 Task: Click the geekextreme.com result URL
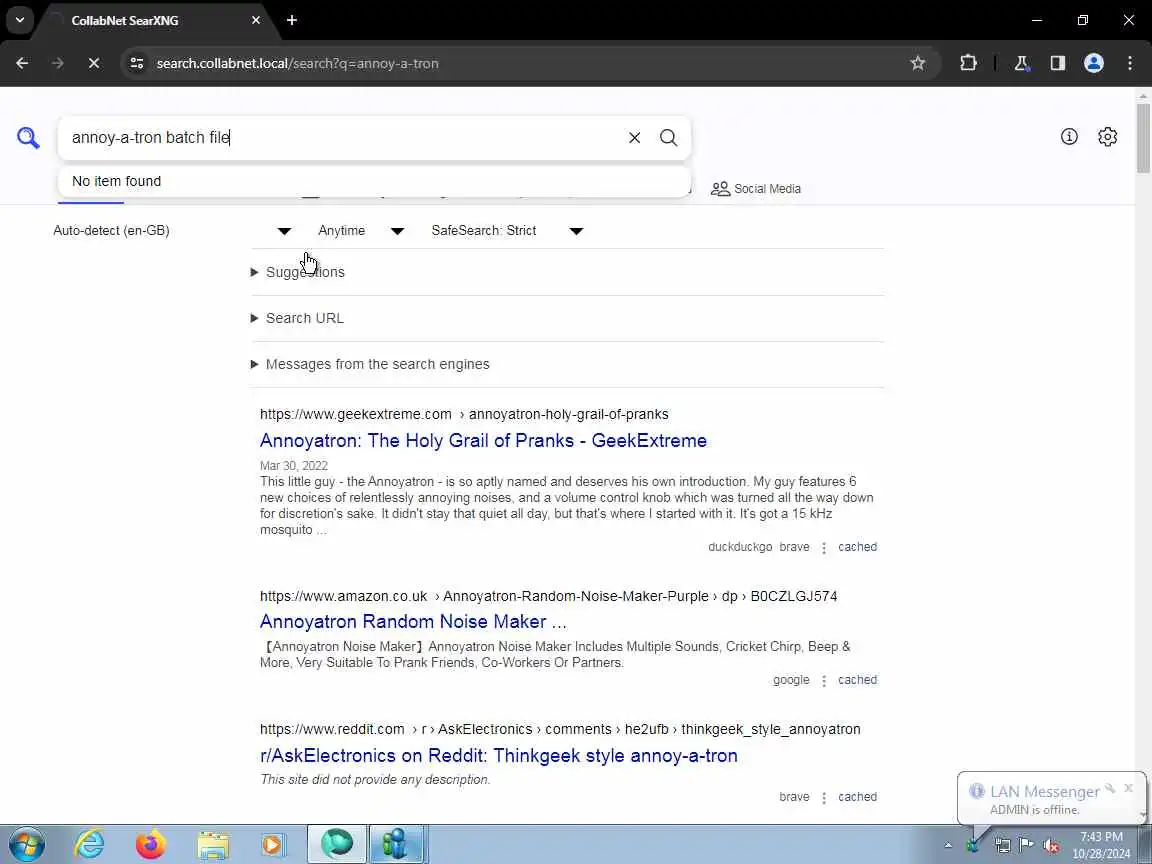(464, 414)
